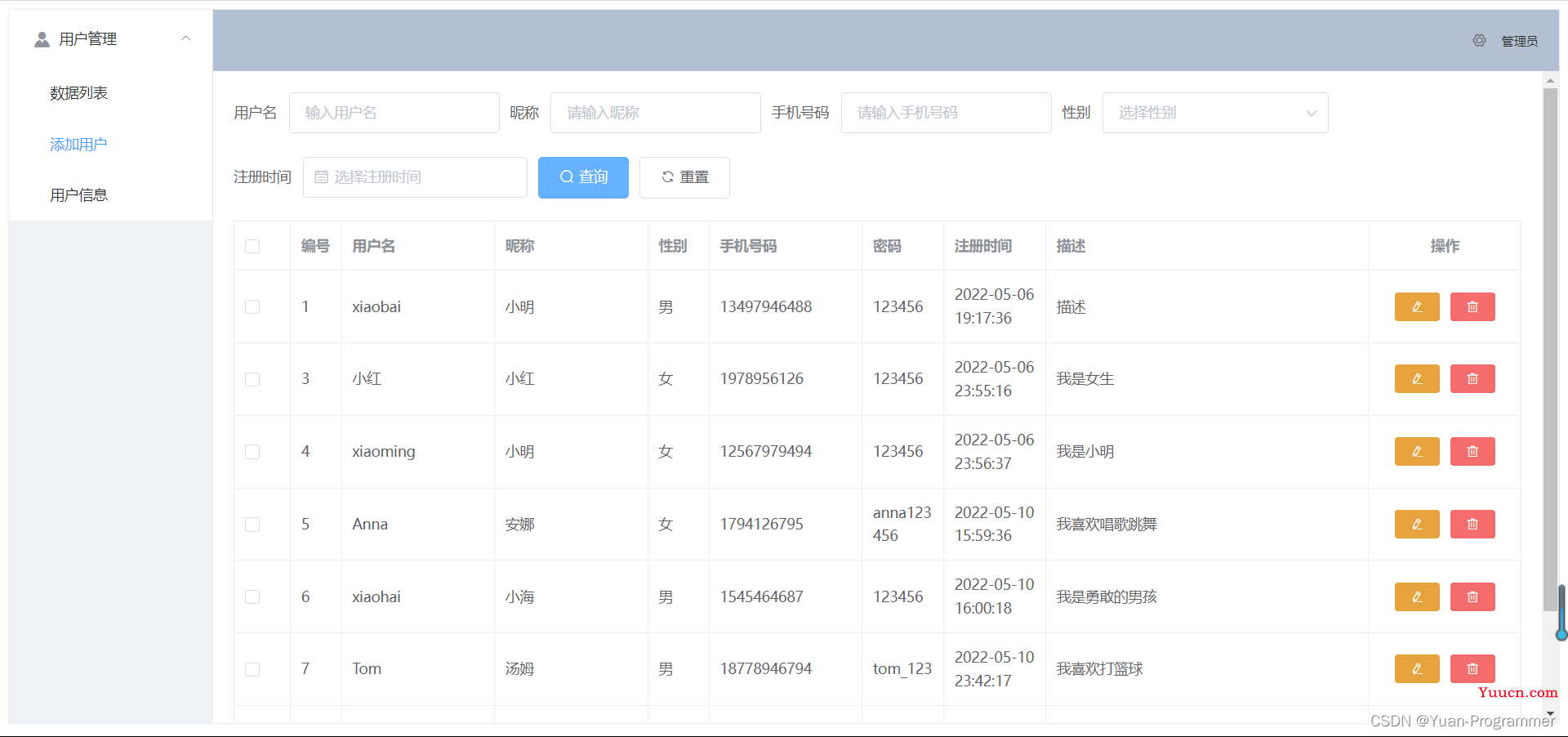
Task: Edit user Tom's record
Action: (x=1417, y=668)
